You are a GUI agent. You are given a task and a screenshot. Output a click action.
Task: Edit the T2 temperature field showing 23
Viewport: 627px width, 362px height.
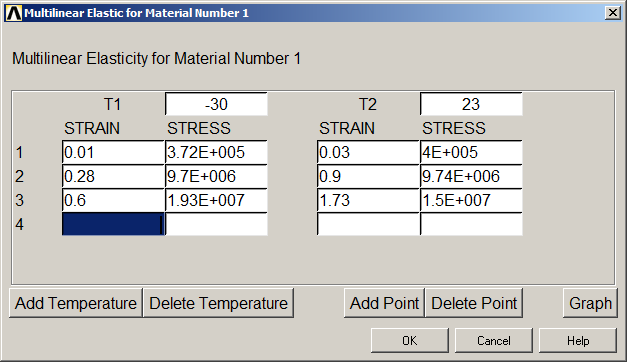coord(471,104)
